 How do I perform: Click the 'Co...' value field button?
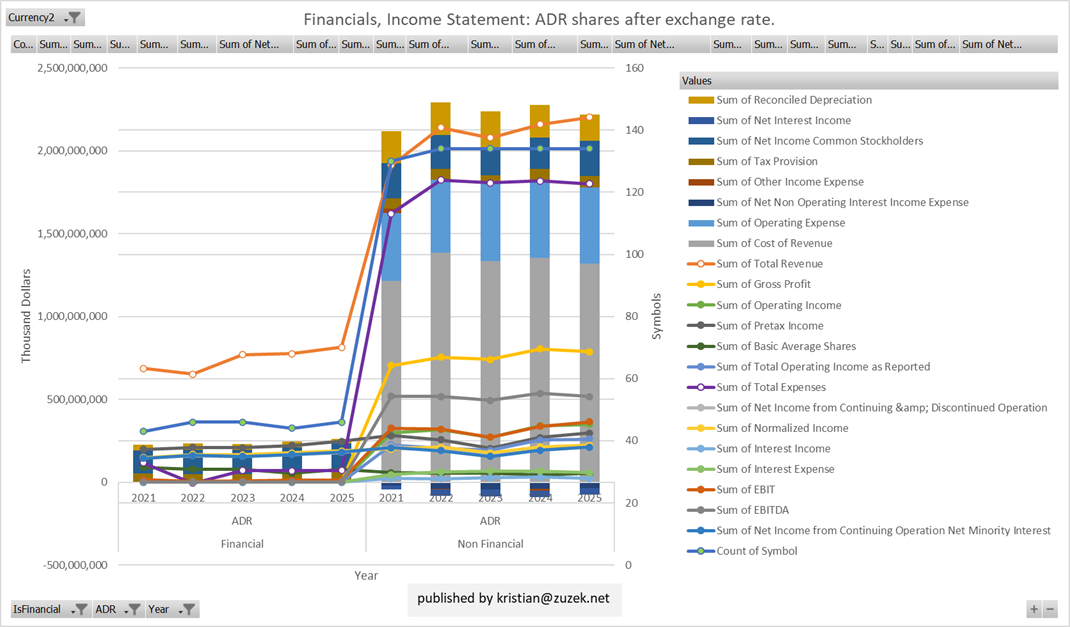click(x=23, y=44)
